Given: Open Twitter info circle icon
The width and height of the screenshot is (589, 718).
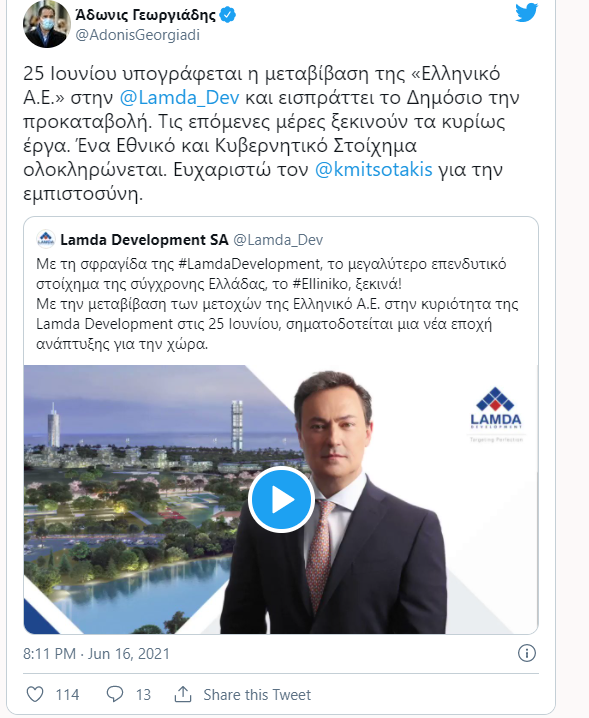Looking at the screenshot, I should [x=526, y=653].
